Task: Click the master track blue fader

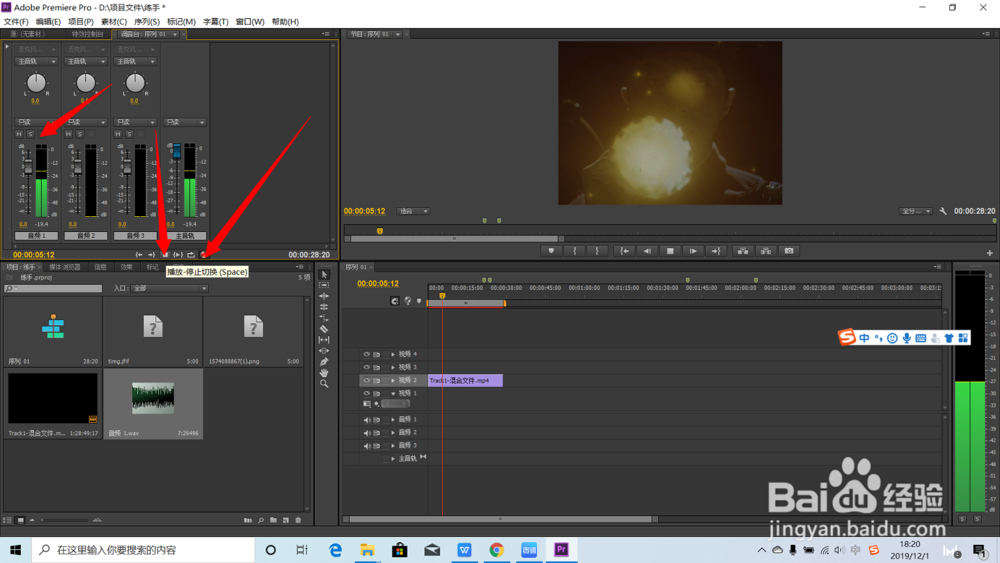Action: [177, 152]
